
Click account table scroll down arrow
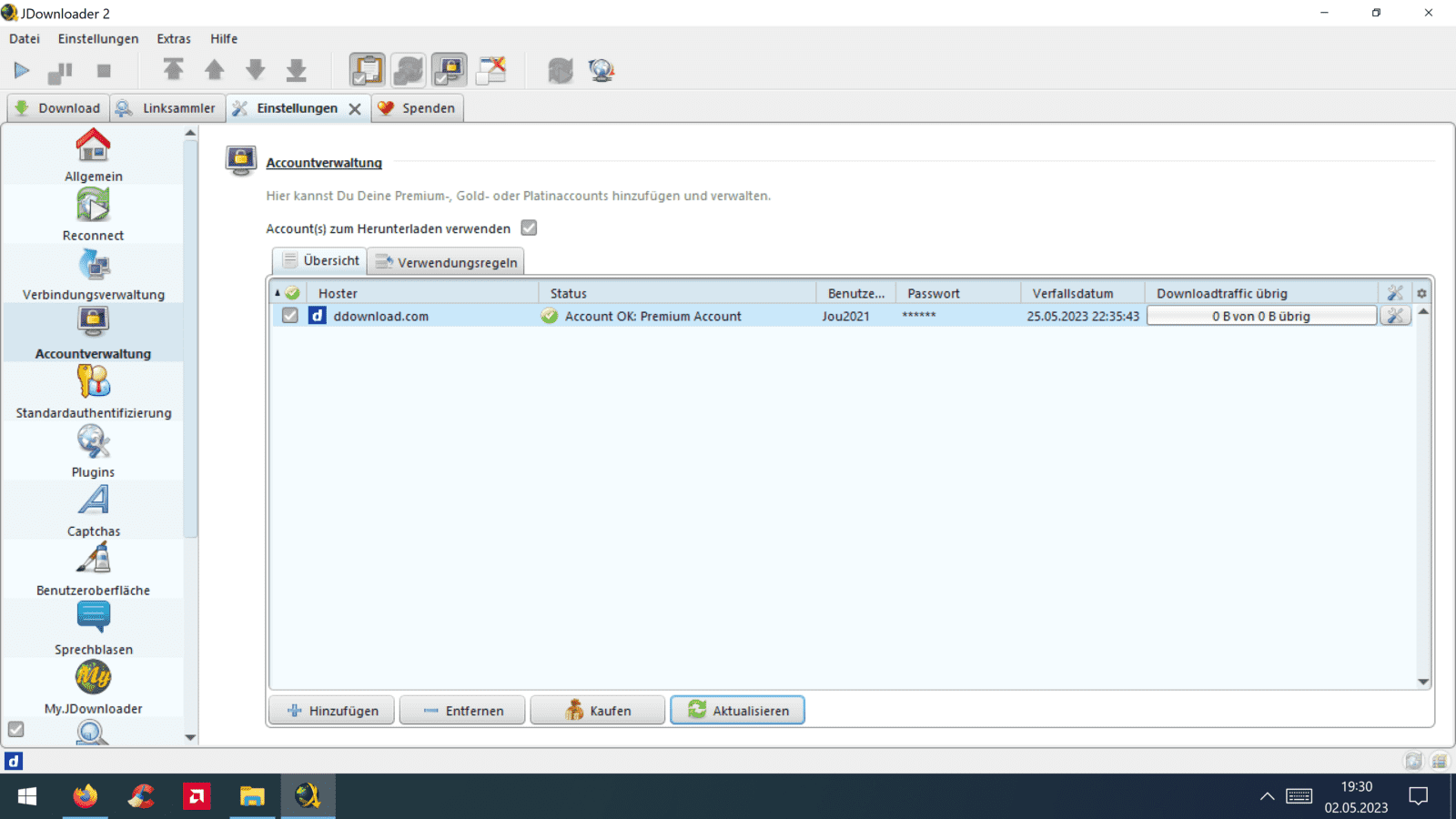coord(1423,682)
